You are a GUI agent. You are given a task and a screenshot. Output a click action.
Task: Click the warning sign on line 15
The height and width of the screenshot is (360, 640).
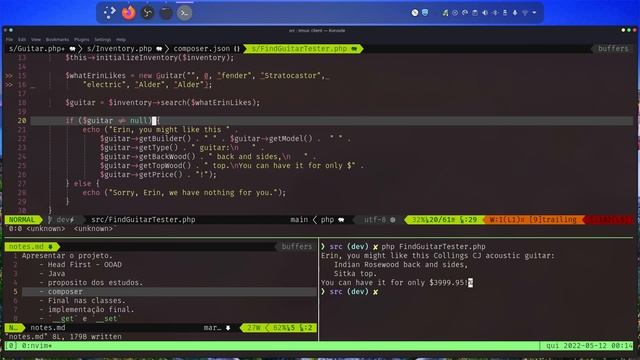pos(9,76)
